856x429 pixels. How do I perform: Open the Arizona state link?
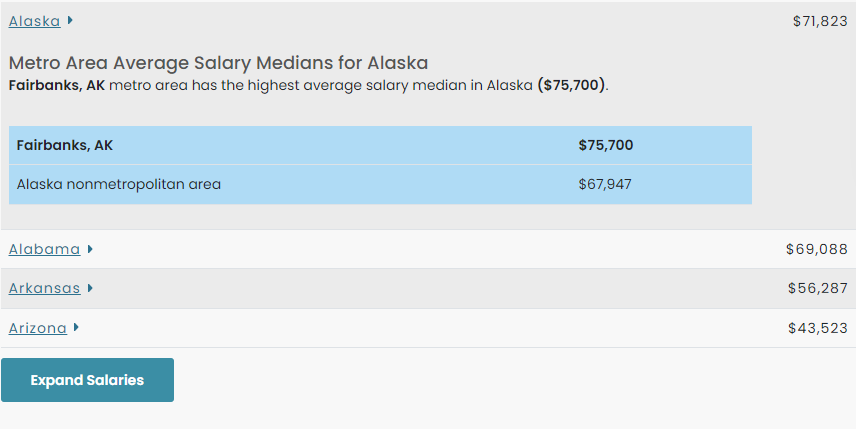[38, 328]
